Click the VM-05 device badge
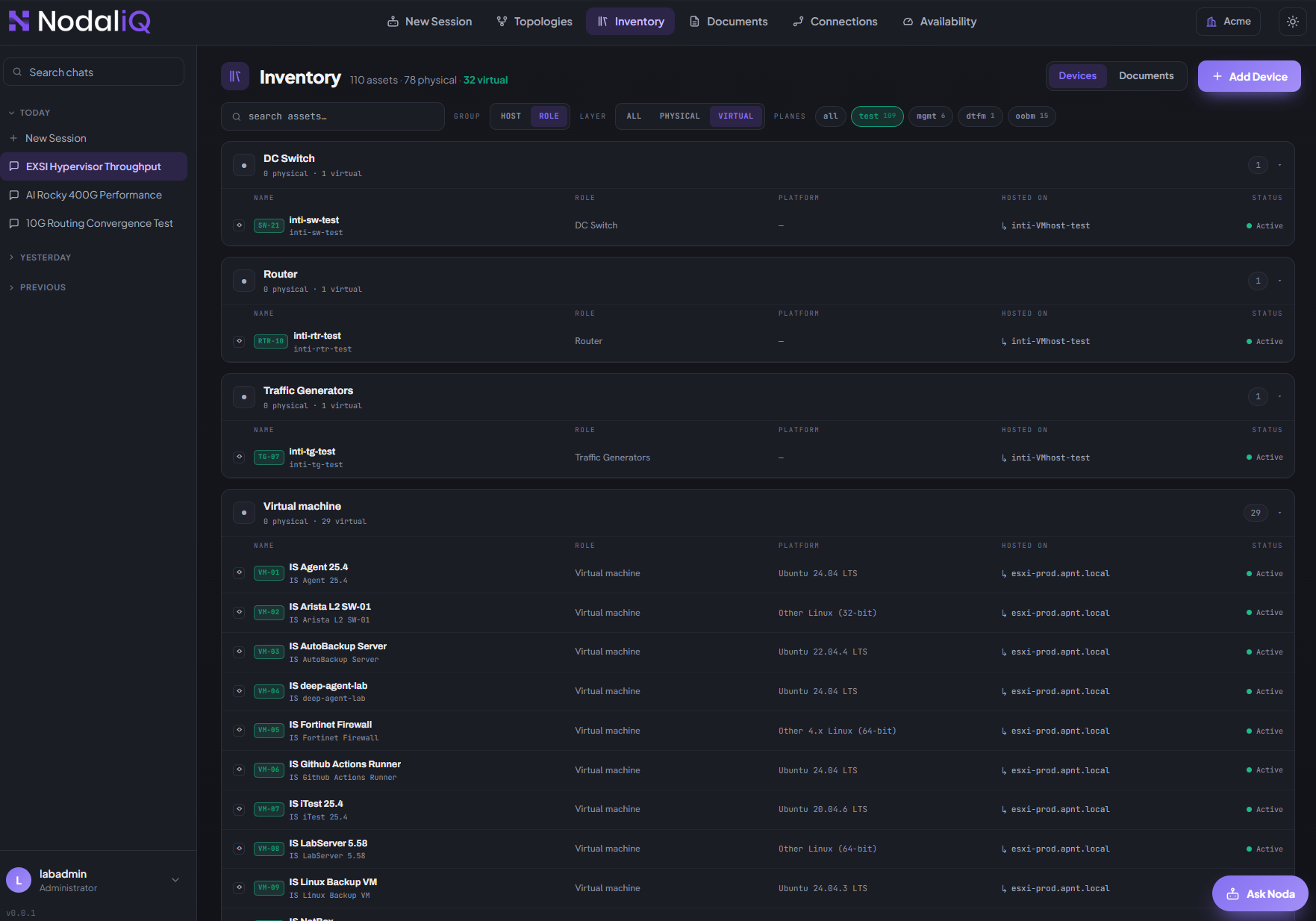This screenshot has height=921, width=1316. (269, 730)
